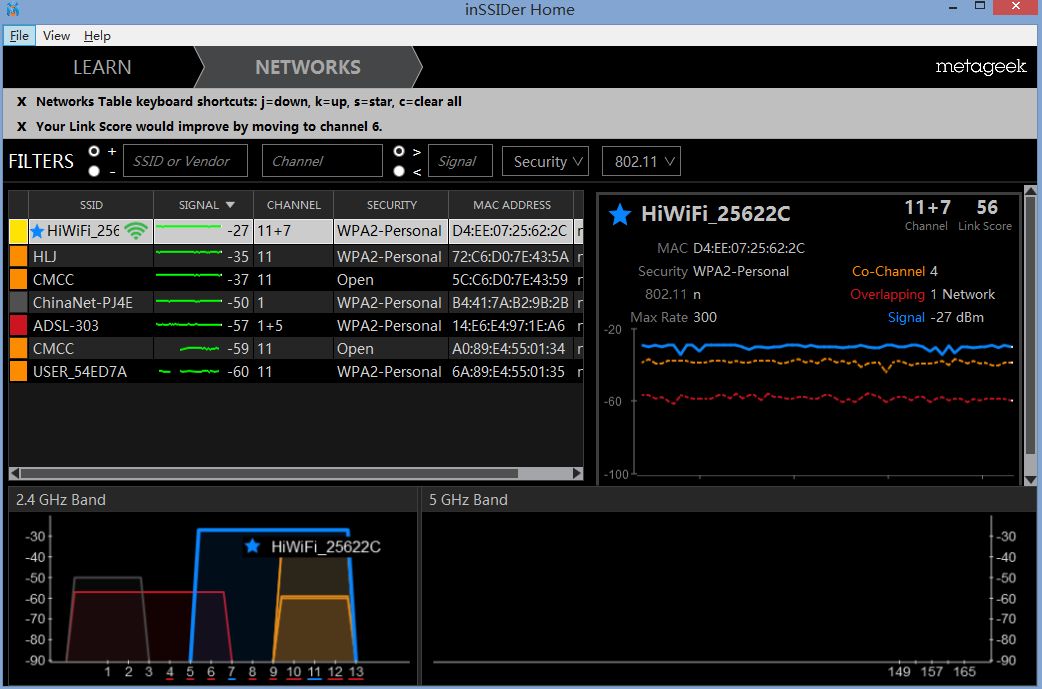
Task: Select the minus exclude filter radio button
Action: point(94,171)
